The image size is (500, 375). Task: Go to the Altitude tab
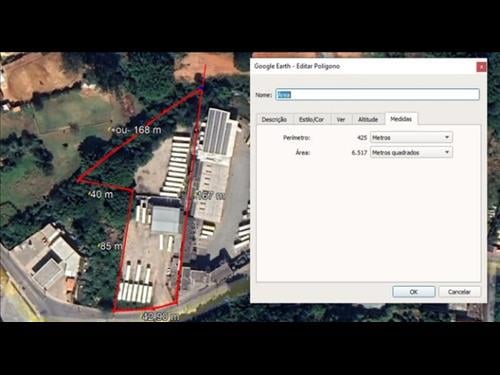pos(368,119)
